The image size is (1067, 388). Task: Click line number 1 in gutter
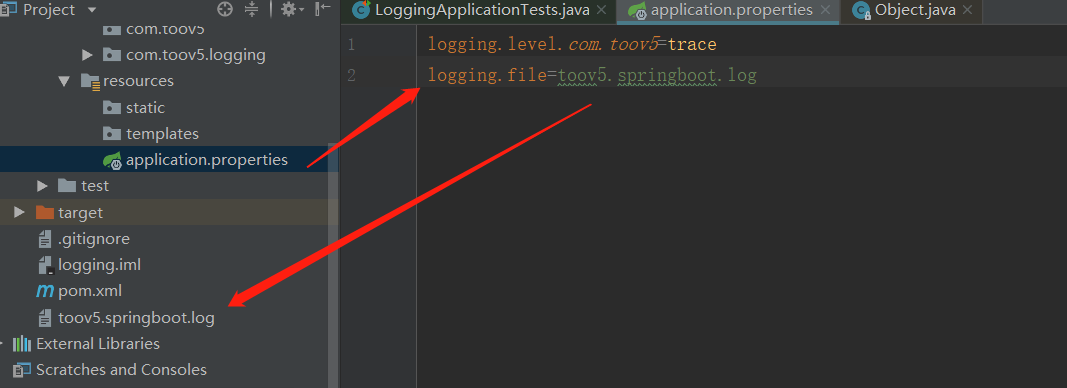[x=351, y=46]
